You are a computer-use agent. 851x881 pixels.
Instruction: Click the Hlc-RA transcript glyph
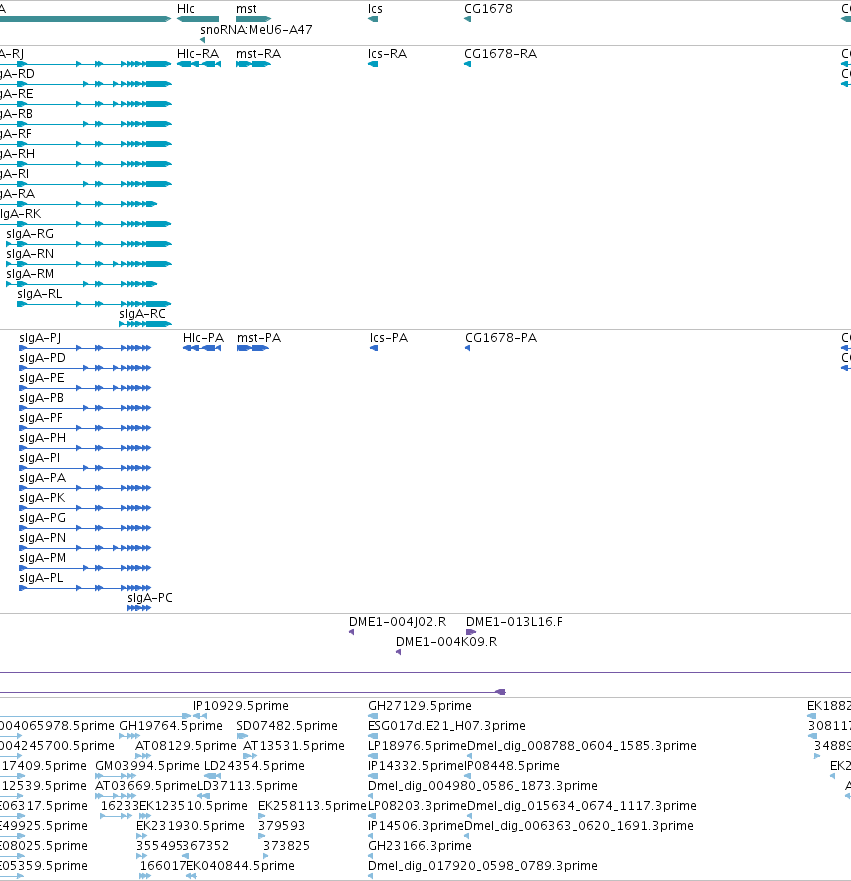[x=199, y=64]
